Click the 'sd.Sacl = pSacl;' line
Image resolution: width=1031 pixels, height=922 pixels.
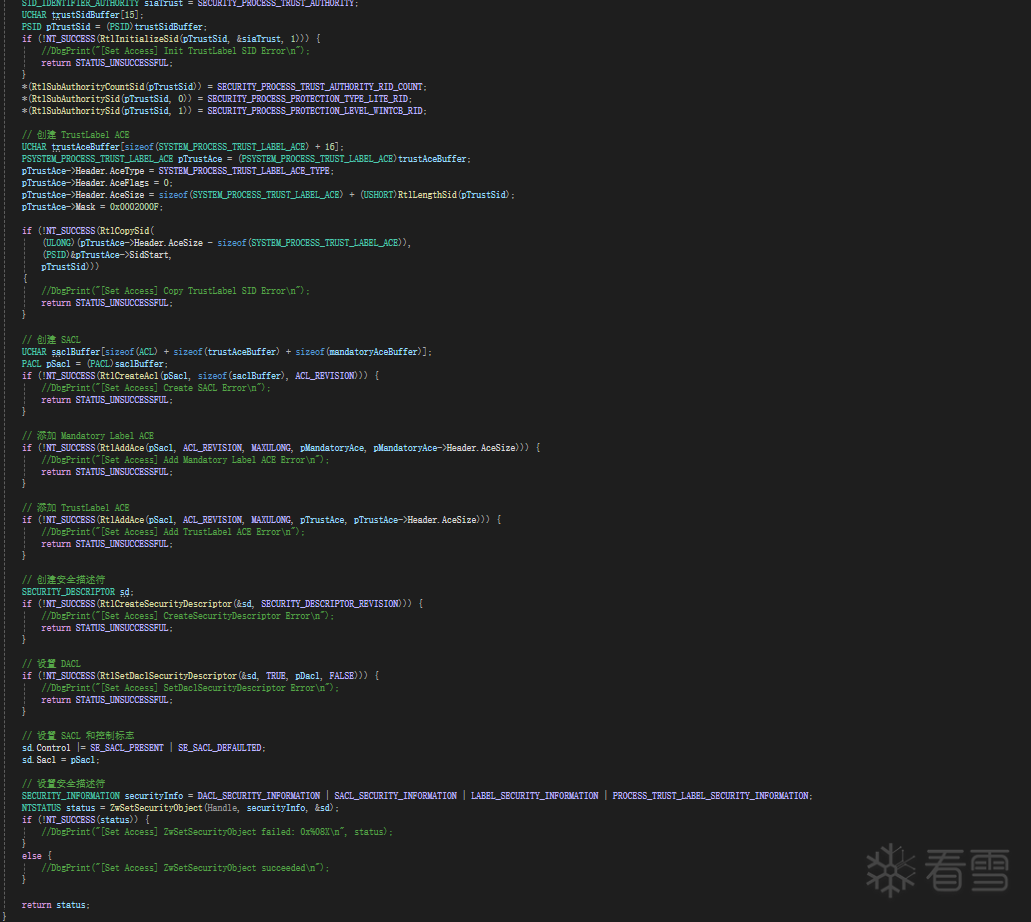pyautogui.click(x=60, y=760)
